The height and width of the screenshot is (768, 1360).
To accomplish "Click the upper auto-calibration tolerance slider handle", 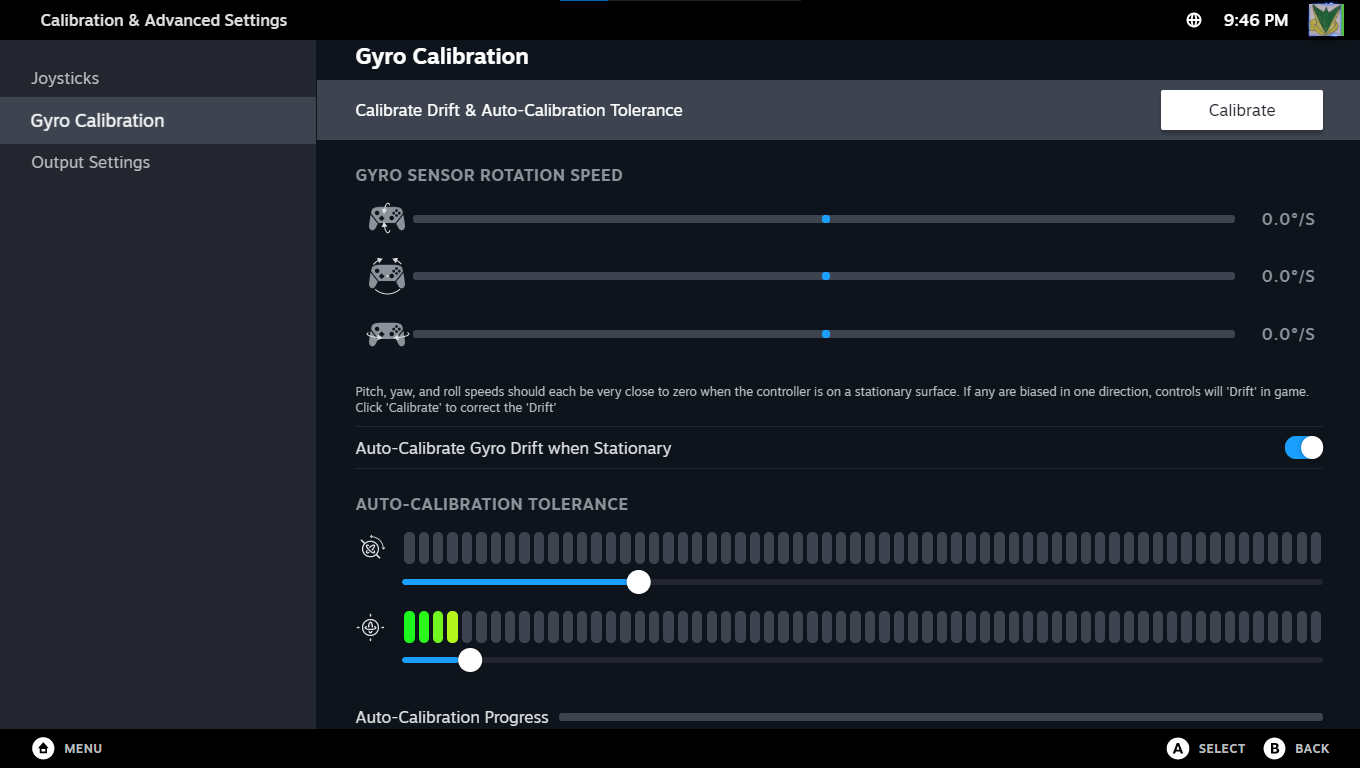I will click(x=639, y=582).
